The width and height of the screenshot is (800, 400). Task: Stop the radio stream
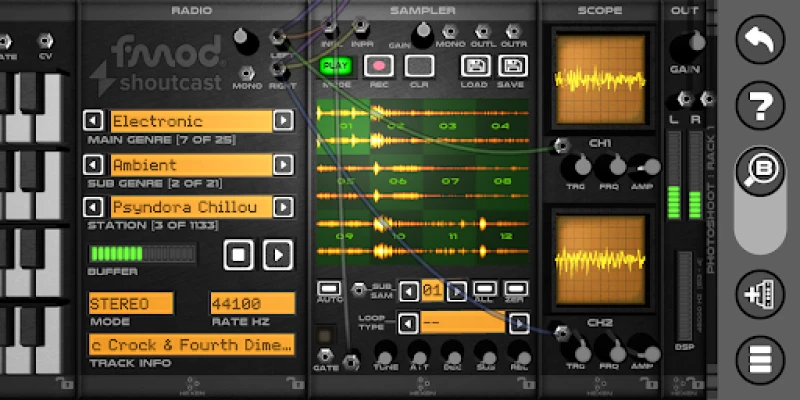239,254
